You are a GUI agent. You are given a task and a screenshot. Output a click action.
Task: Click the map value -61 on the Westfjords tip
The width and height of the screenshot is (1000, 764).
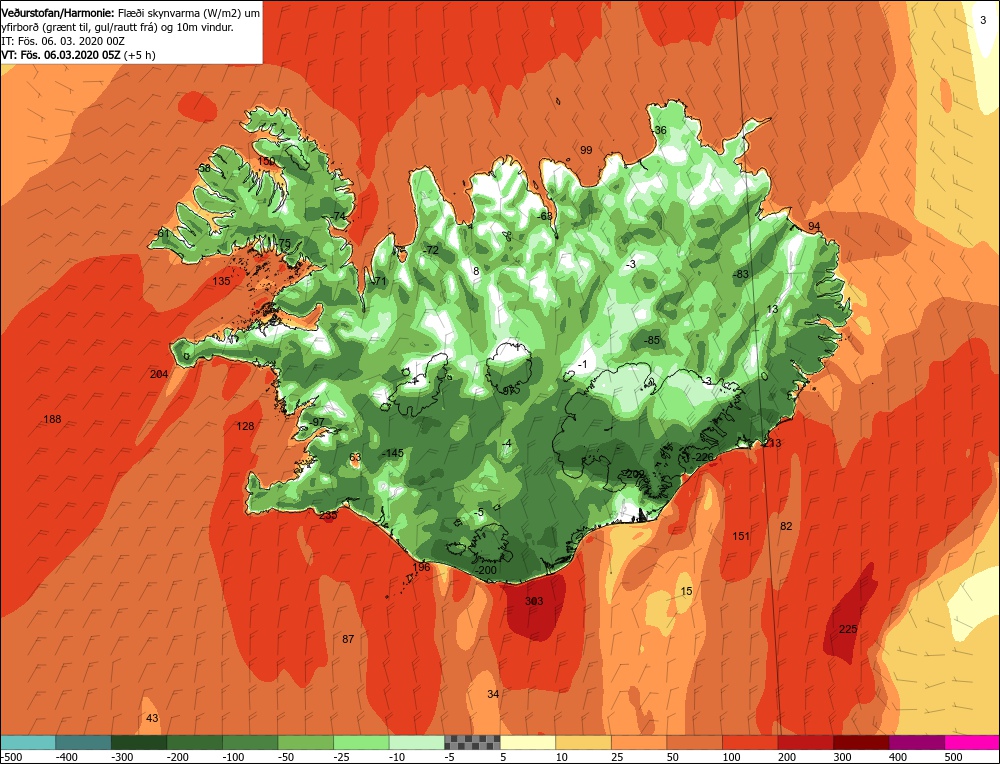[162, 233]
